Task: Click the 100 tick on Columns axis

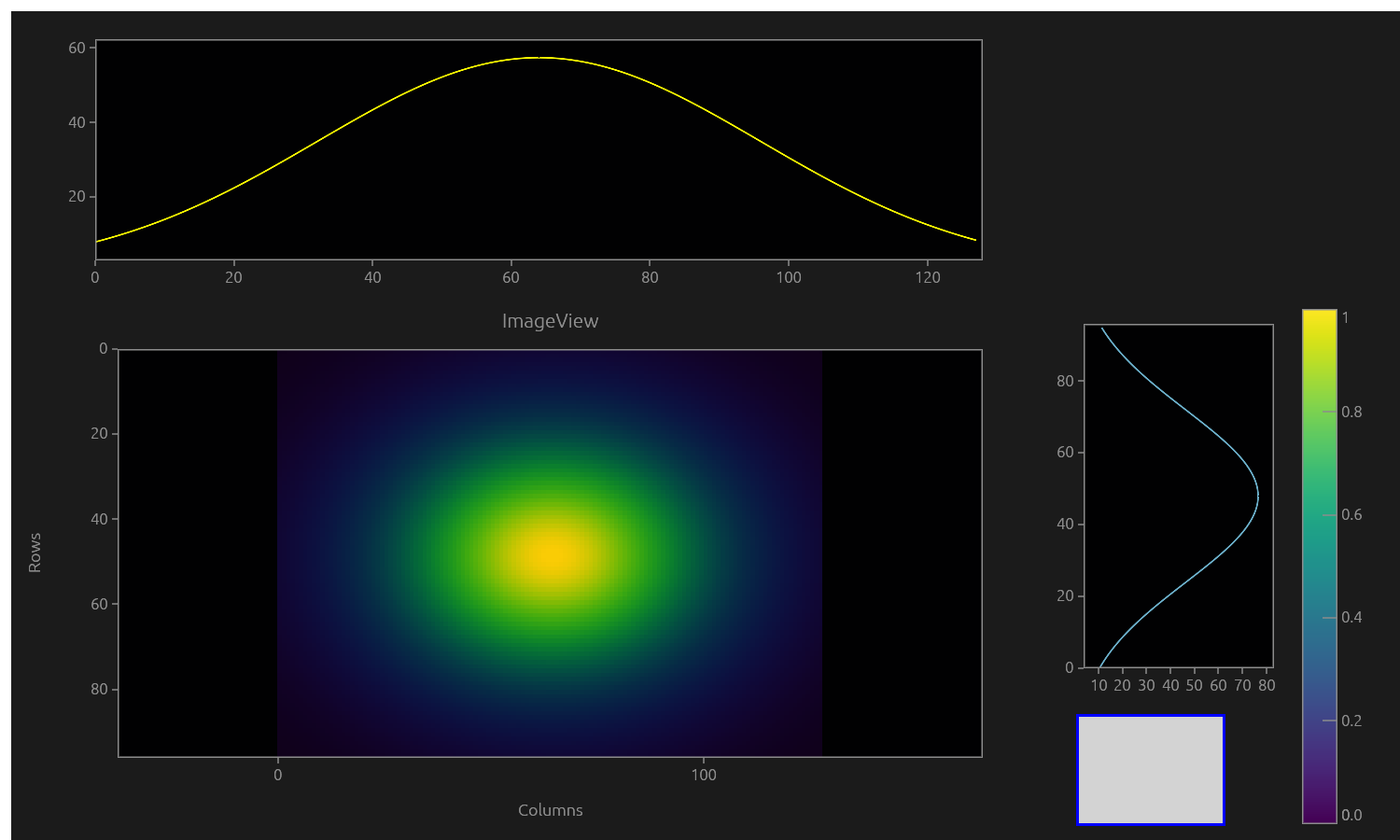Action: (704, 775)
